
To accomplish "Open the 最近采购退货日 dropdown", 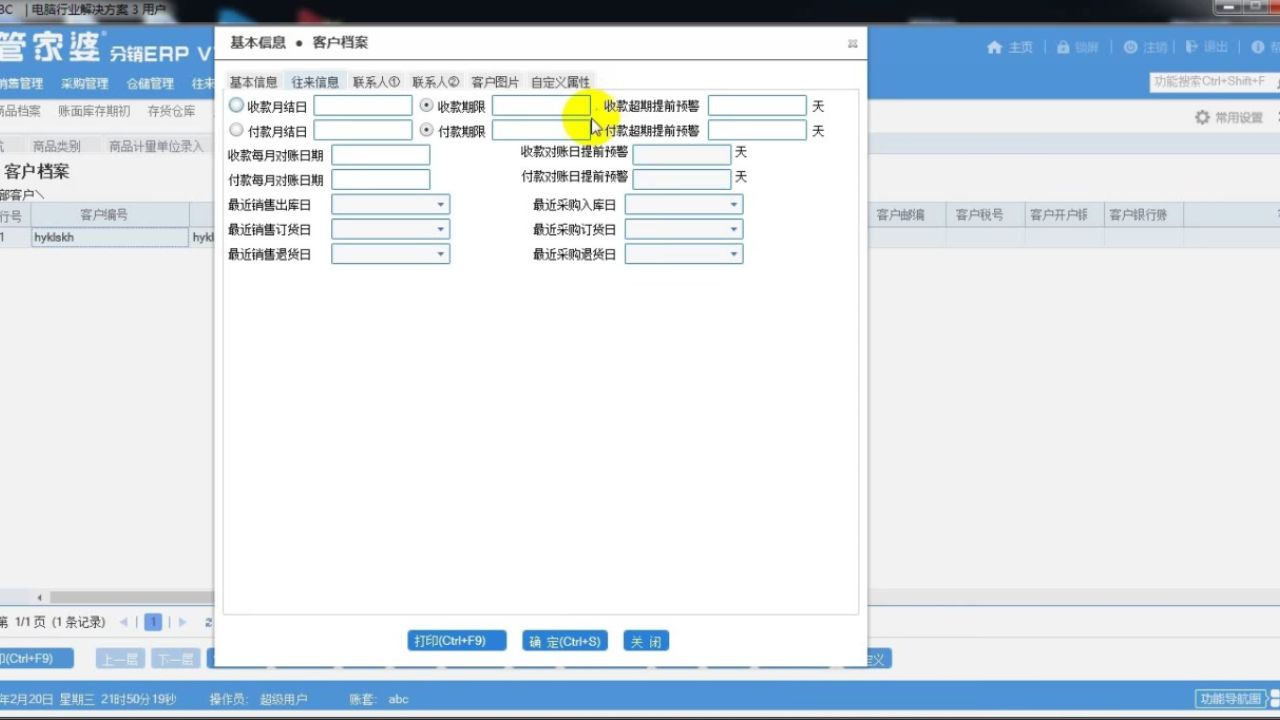I will coord(734,254).
